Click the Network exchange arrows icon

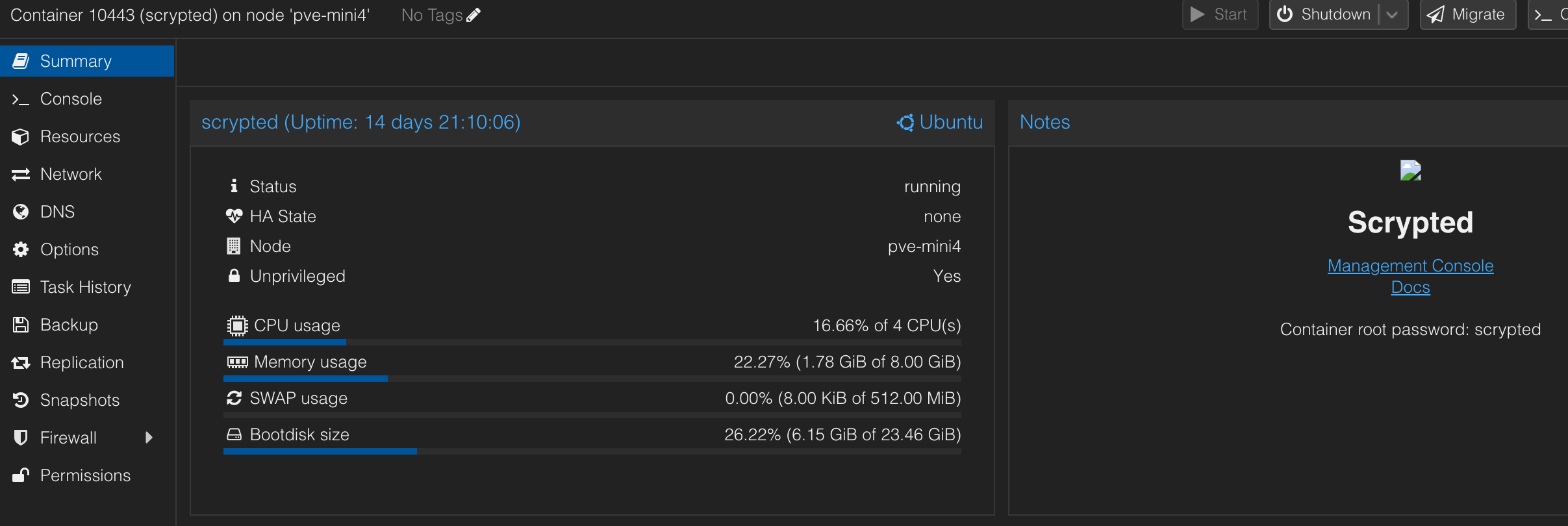pos(21,174)
